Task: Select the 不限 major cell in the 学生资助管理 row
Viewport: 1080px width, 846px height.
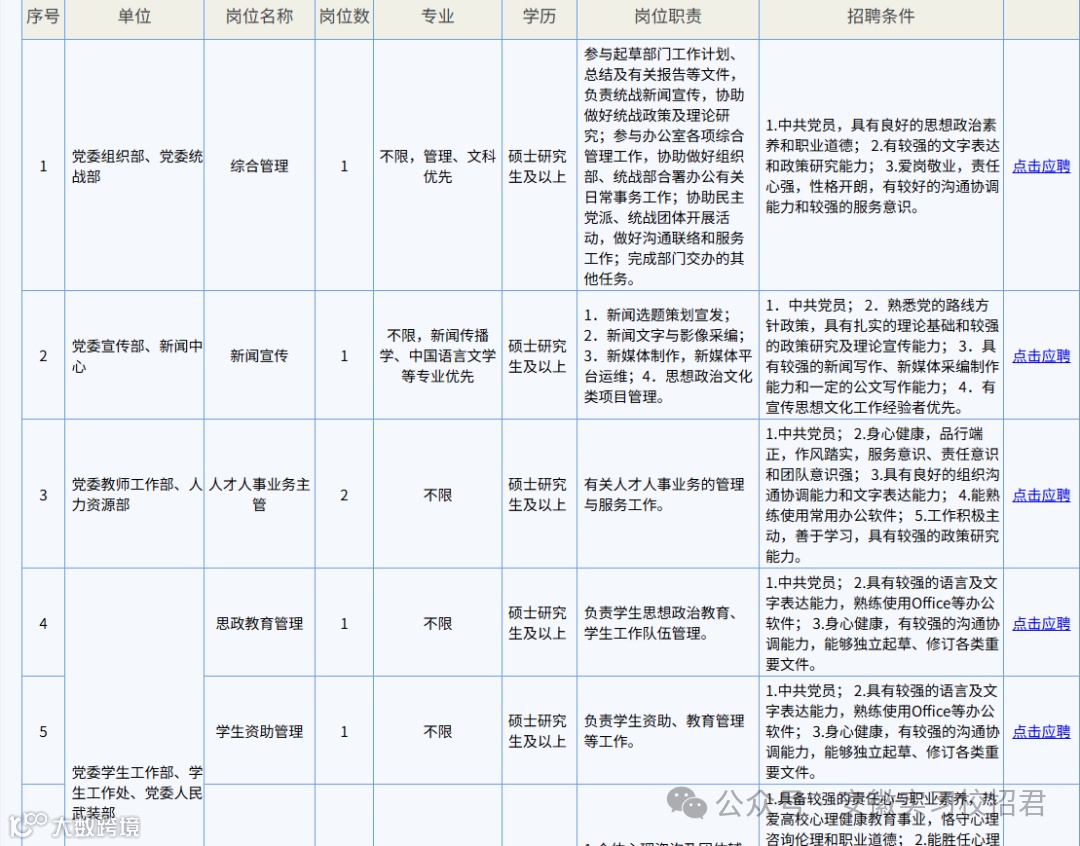Action: pos(437,732)
